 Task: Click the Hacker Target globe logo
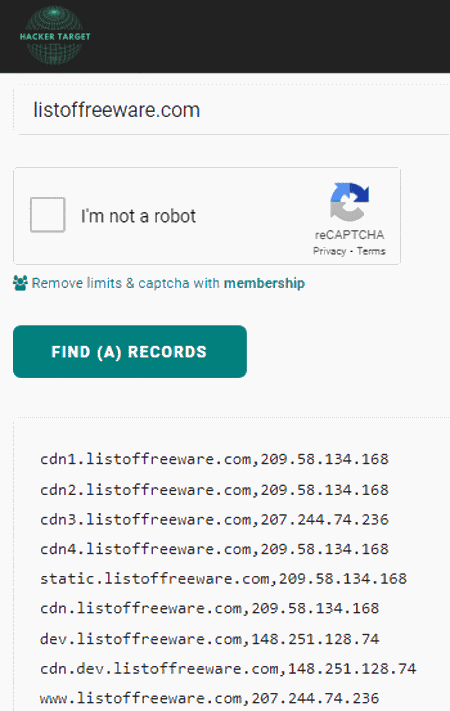click(55, 35)
